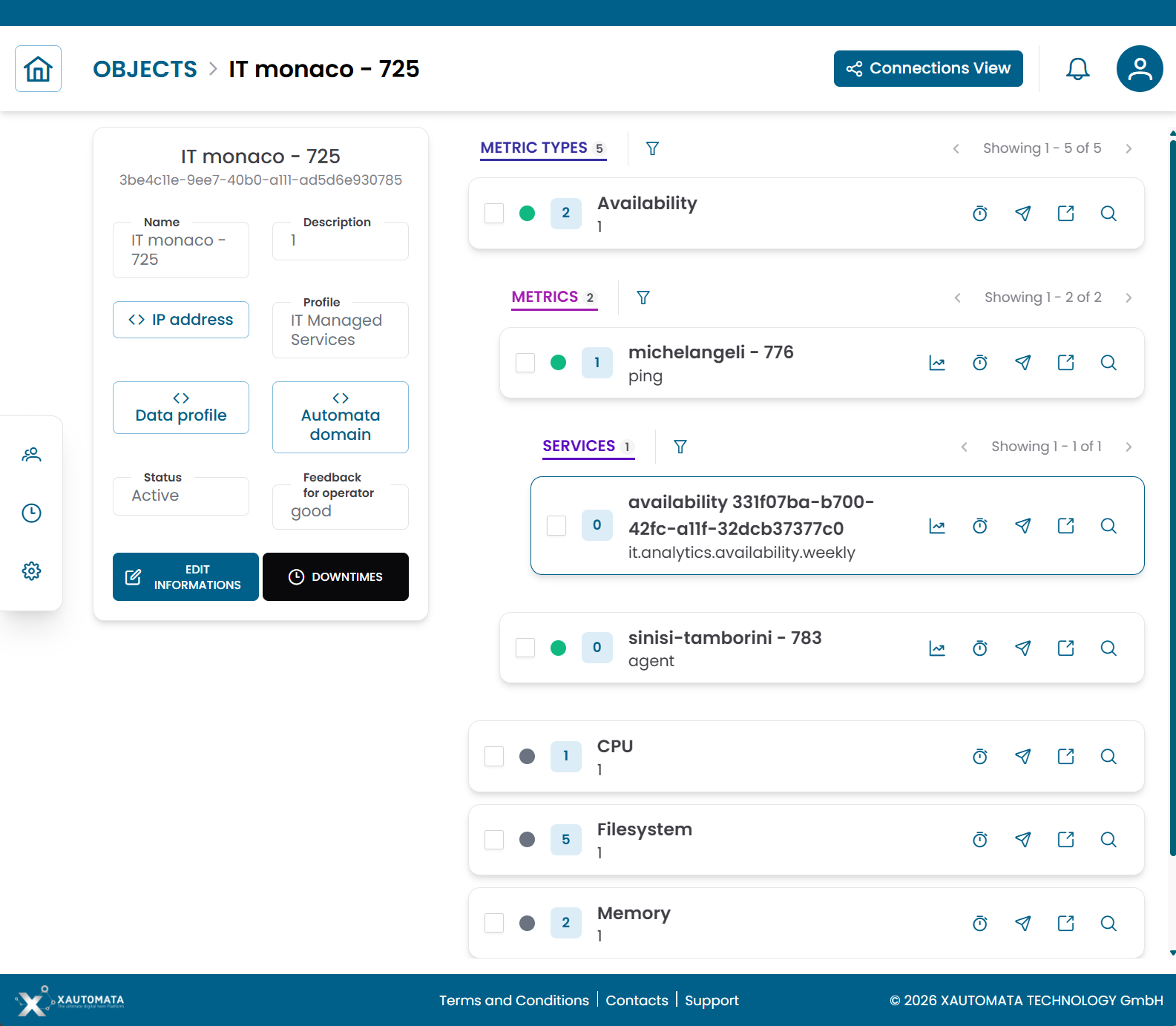
Task: Open Connections View
Action: pyautogui.click(x=928, y=69)
